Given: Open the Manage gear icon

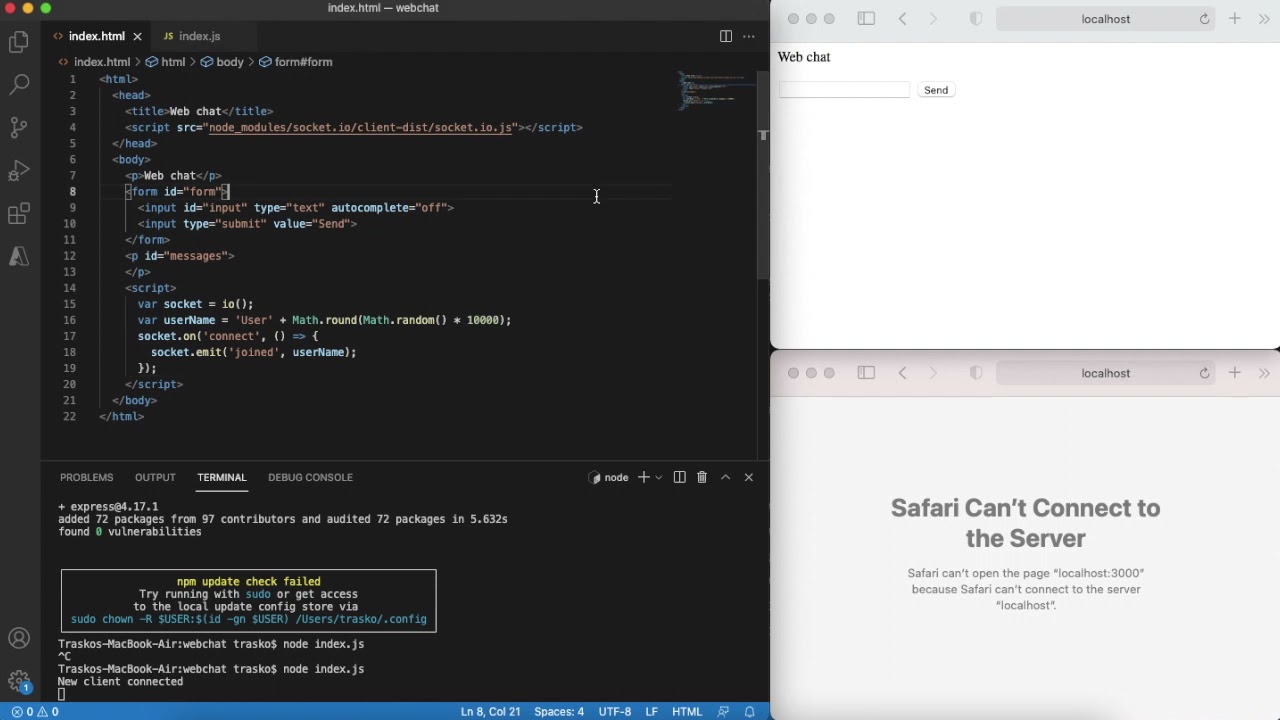Looking at the screenshot, I should point(19,682).
